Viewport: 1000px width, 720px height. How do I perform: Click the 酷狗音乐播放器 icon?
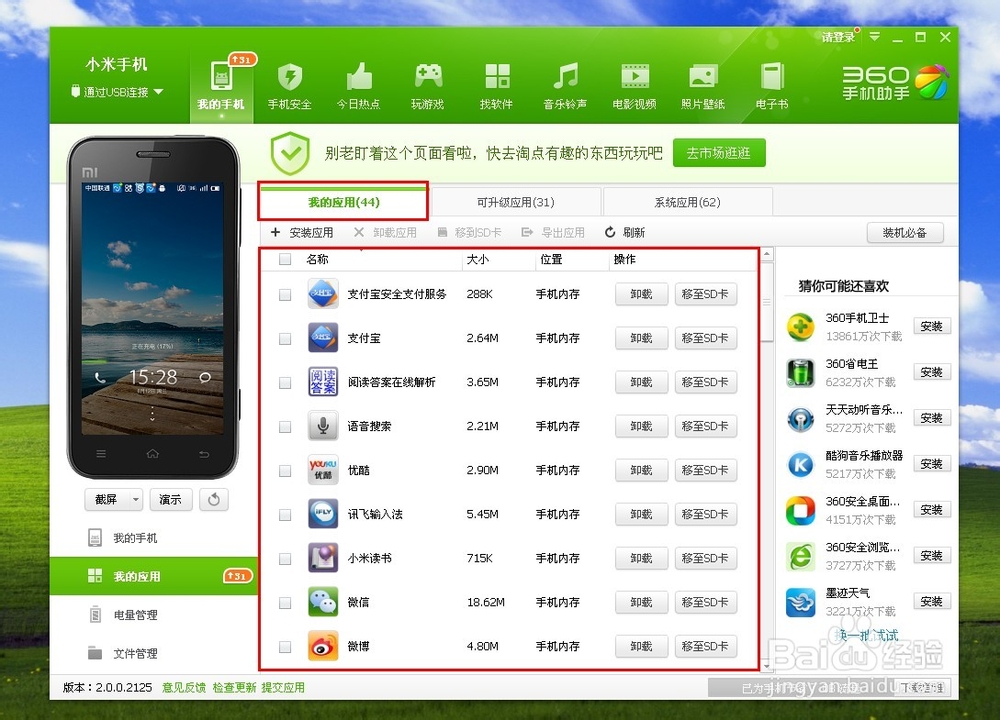click(800, 465)
